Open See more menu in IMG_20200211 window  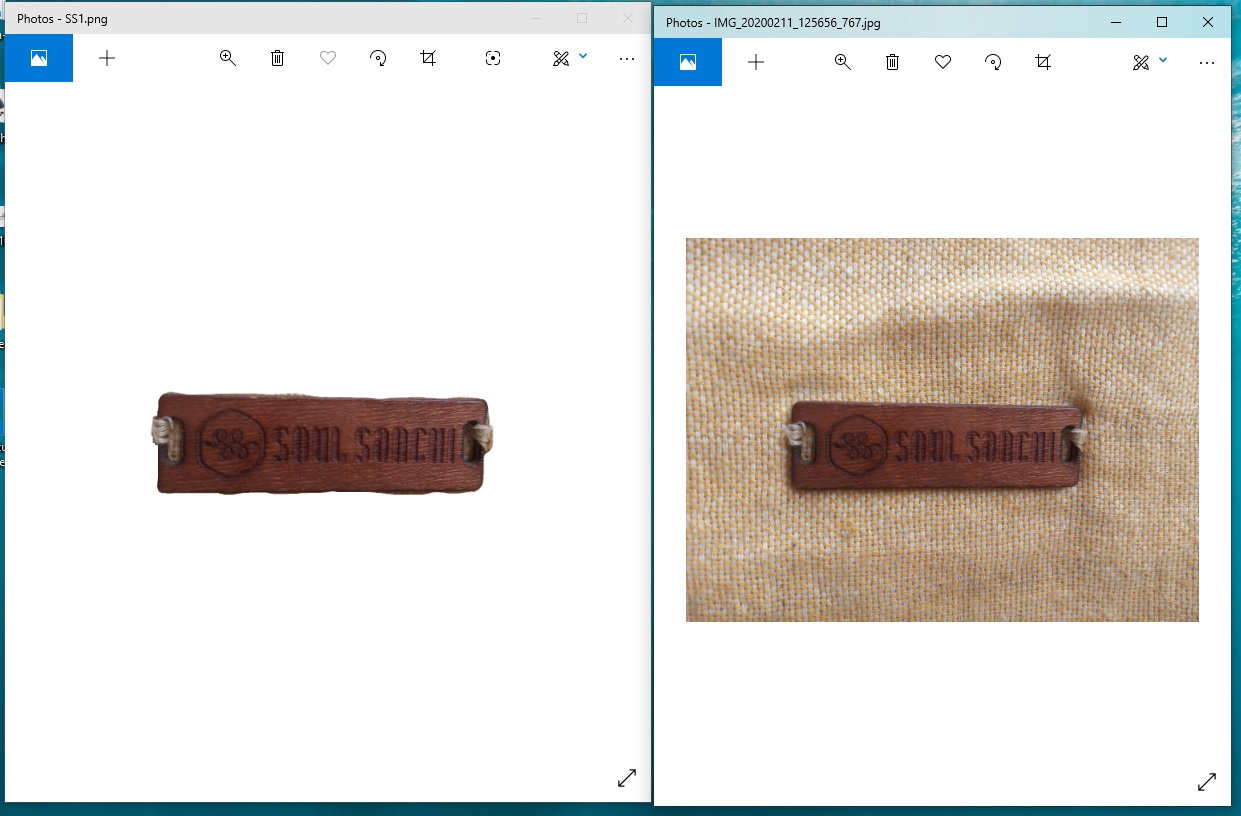(1207, 63)
